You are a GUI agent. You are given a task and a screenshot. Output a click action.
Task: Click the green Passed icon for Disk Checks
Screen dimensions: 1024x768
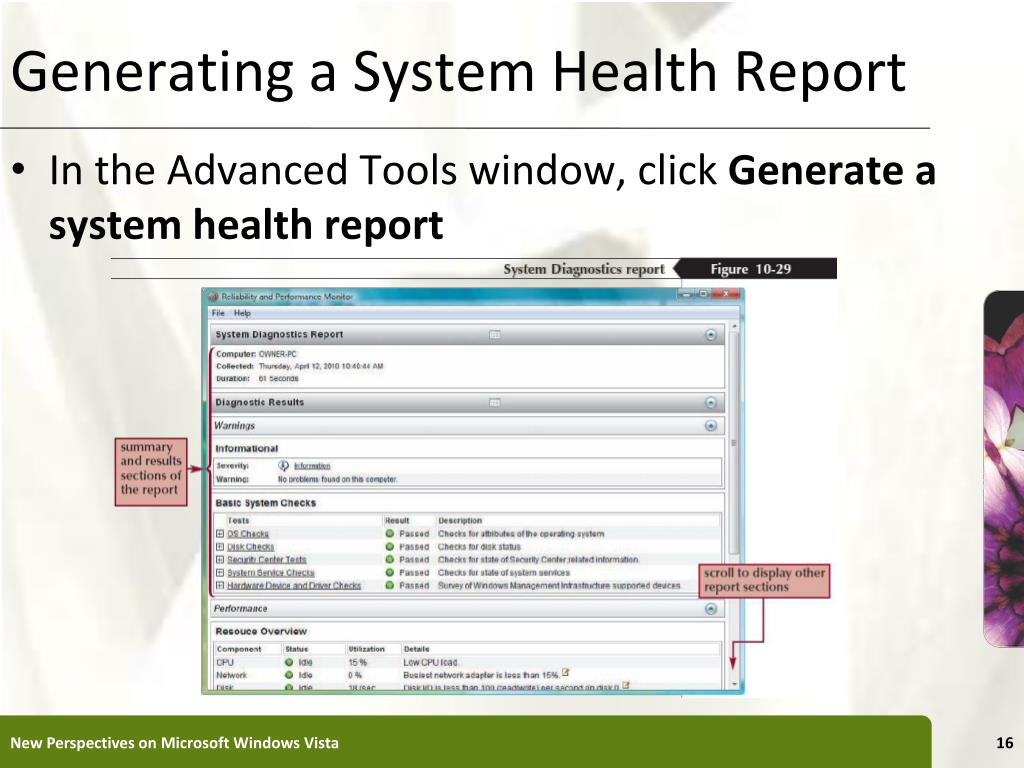(390, 547)
